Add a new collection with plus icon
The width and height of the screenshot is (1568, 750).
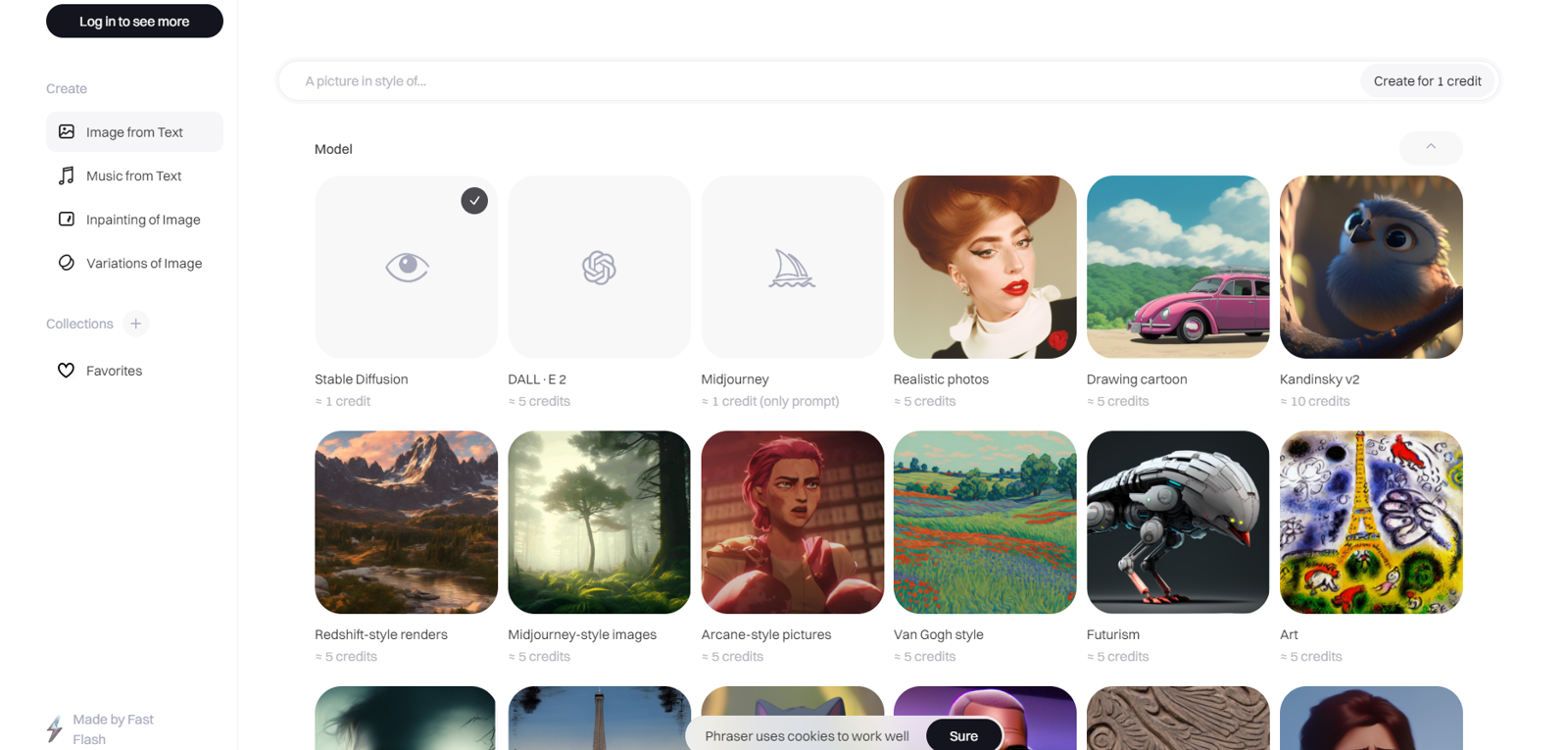[x=136, y=324]
